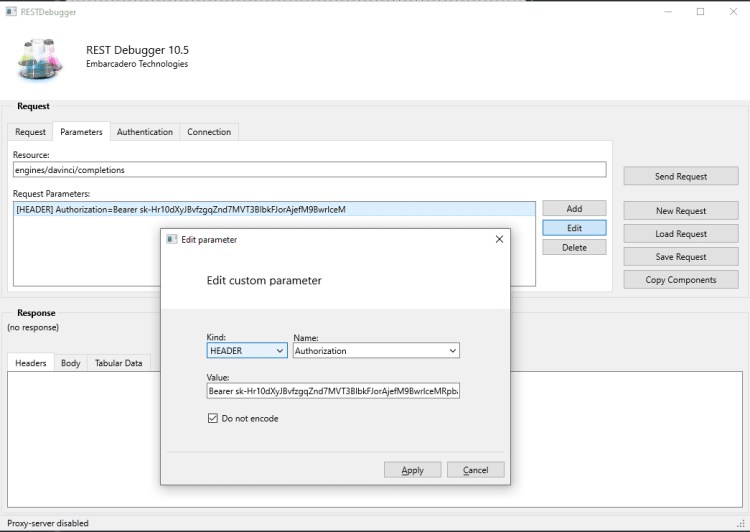Toggle the Do not encode checkbox

213,418
